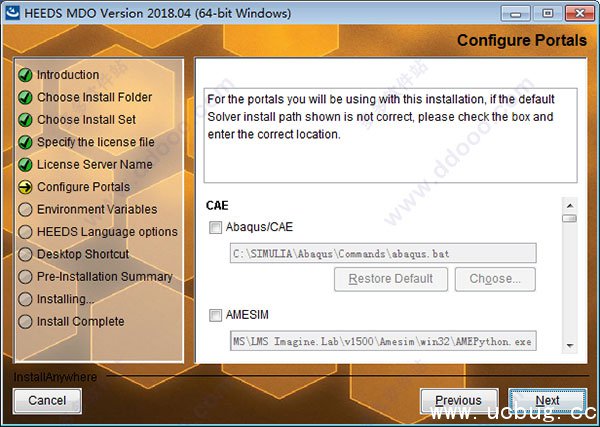Click the portals list scrollbar thumb

tap(570, 218)
